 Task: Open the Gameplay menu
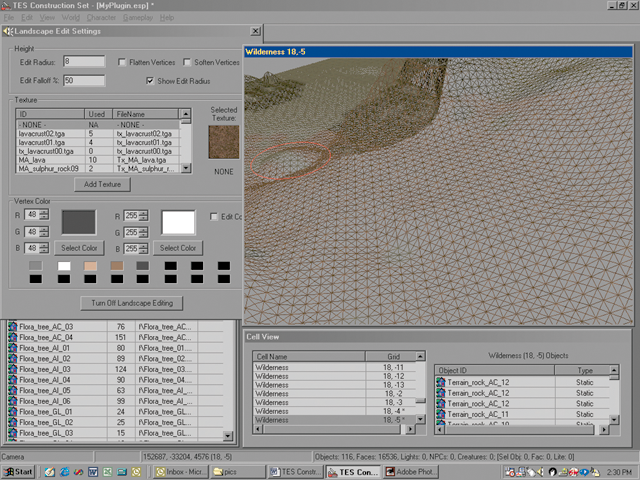pyautogui.click(x=137, y=18)
